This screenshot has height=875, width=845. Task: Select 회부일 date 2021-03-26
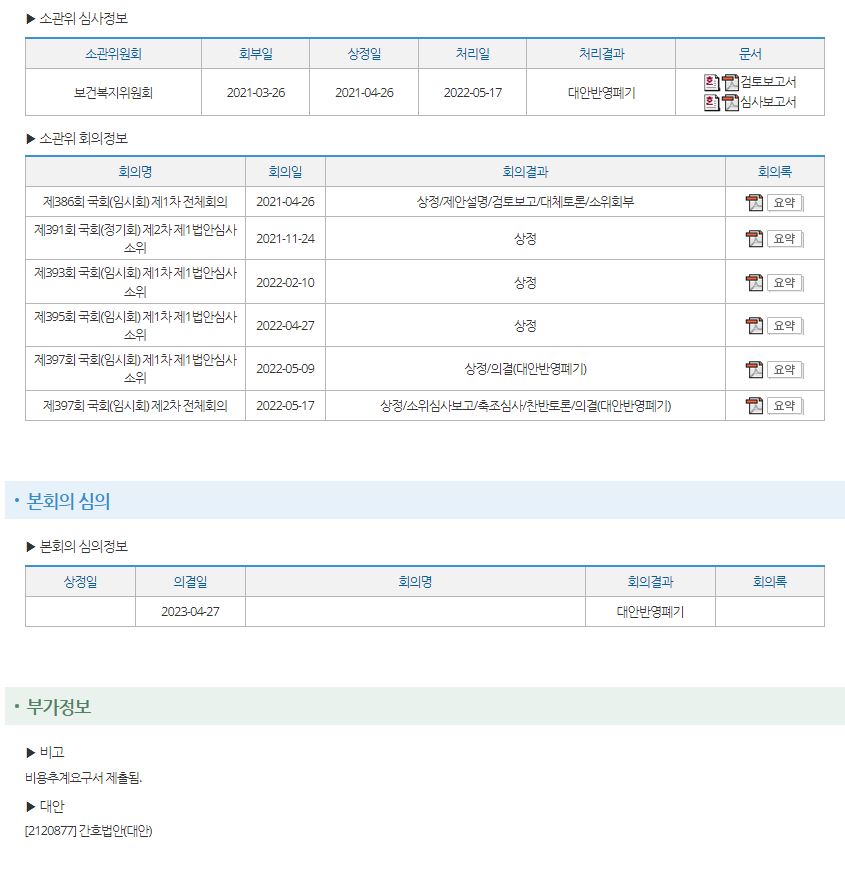[256, 93]
